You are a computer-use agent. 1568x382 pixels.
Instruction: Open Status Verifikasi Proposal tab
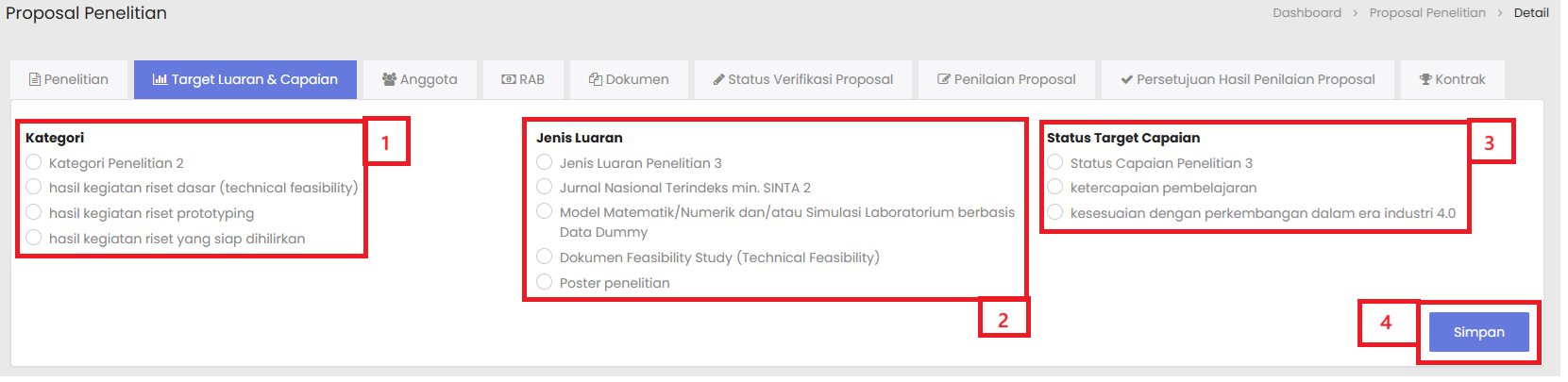[802, 79]
